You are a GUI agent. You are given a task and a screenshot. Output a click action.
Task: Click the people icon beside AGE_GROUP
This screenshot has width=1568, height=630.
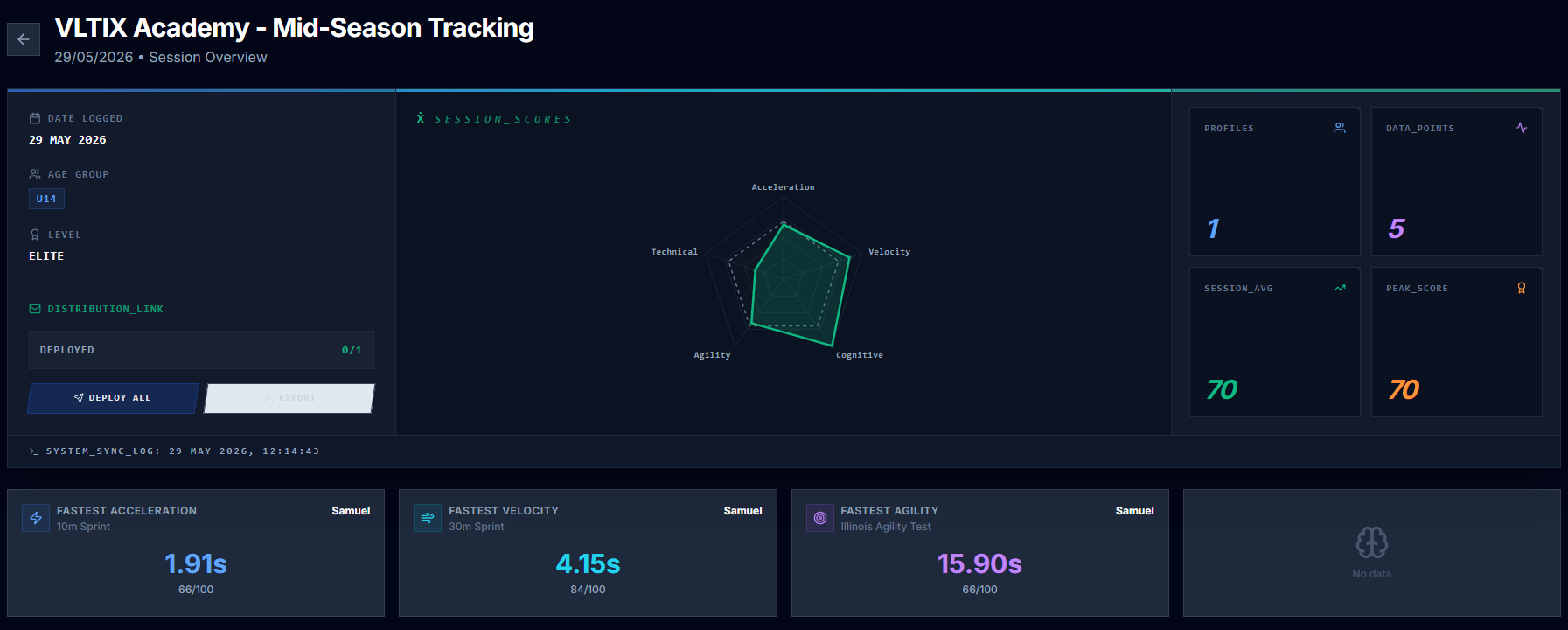(x=35, y=174)
